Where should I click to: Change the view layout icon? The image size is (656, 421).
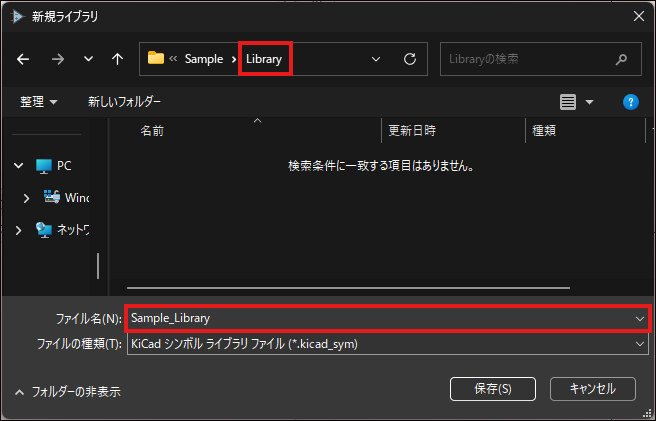[x=568, y=102]
